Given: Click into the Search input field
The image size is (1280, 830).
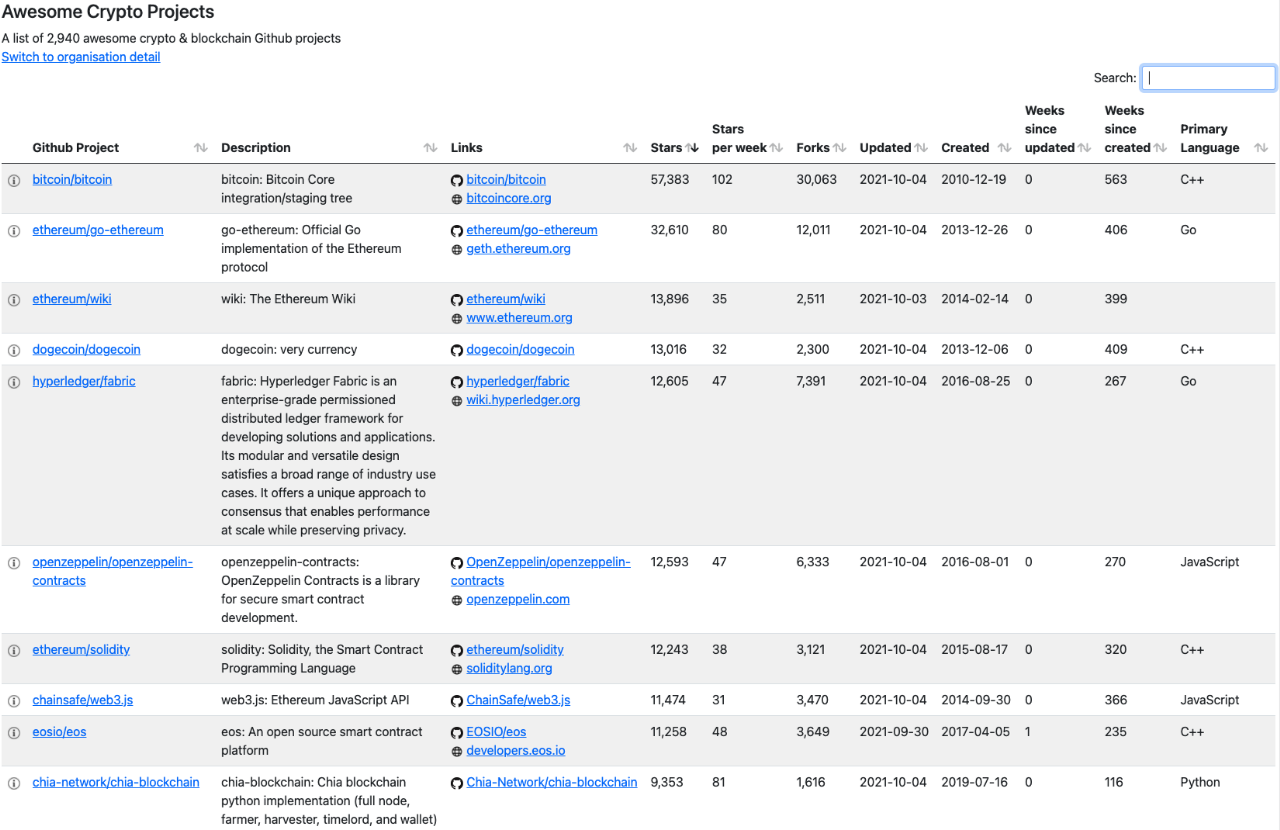Looking at the screenshot, I should (x=1209, y=78).
